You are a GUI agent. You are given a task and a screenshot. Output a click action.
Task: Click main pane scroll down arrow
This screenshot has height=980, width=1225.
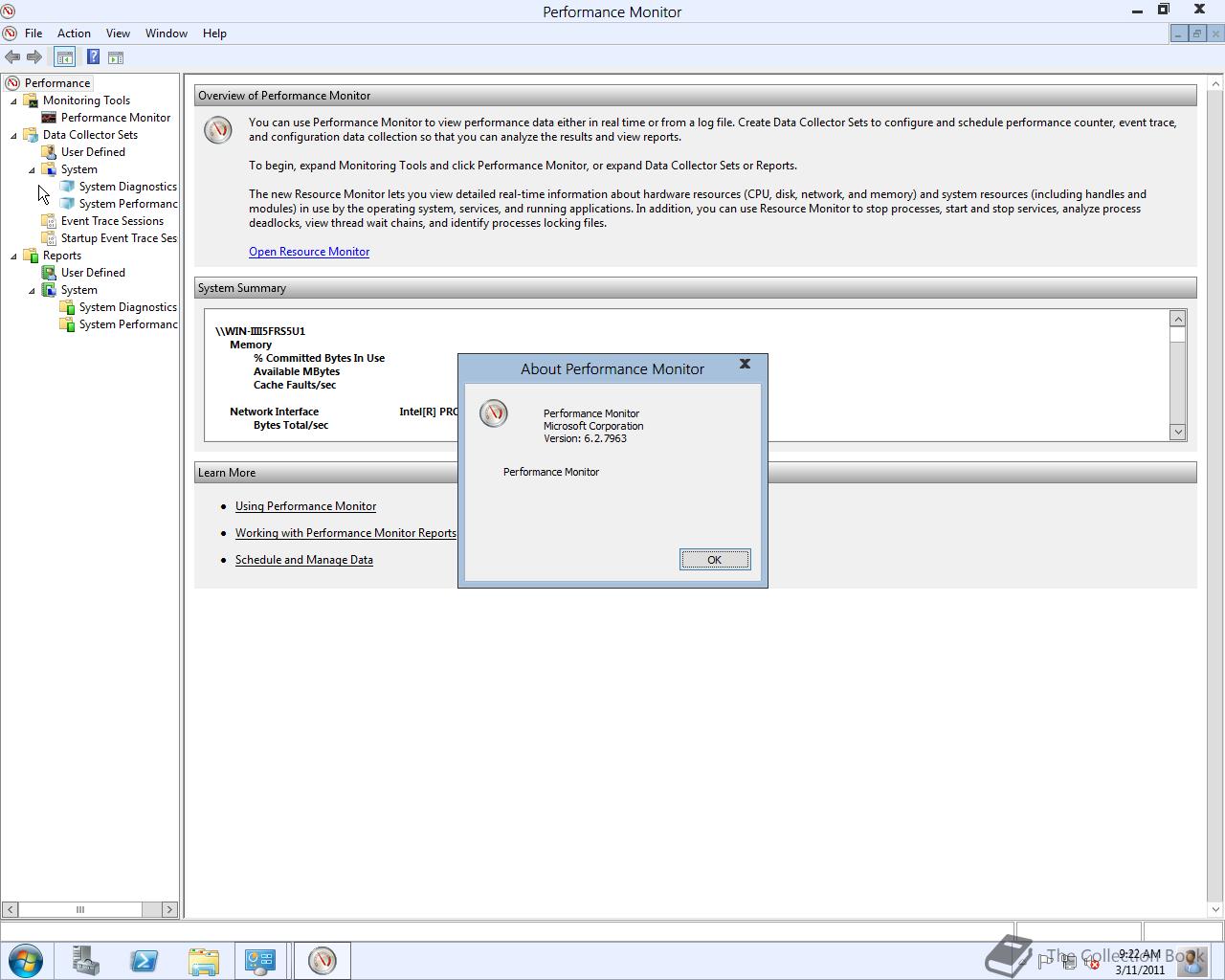(x=1215, y=909)
